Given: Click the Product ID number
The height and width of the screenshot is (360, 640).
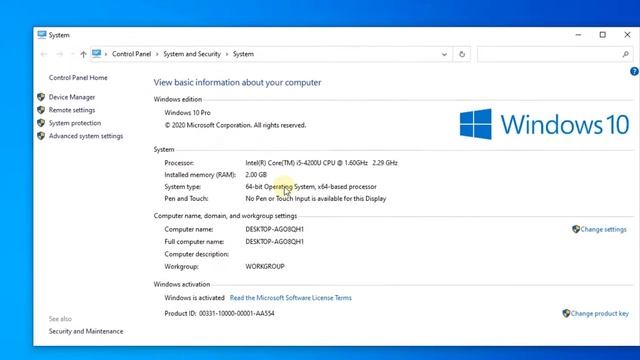Looking at the screenshot, I should tap(237, 313).
